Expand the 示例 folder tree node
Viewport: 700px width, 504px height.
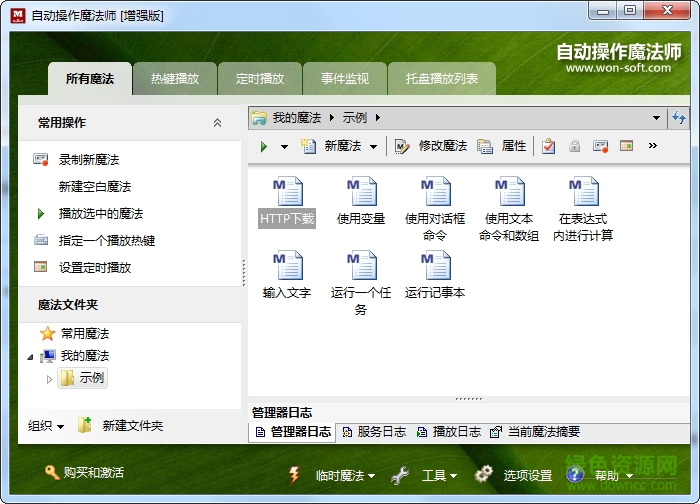coord(50,378)
